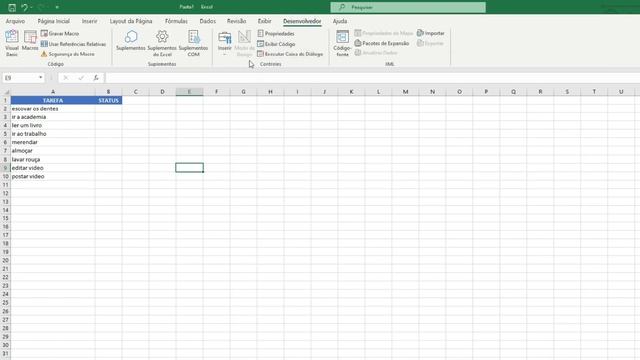
Task: Open the XML Código-fonte pane
Action: [342, 43]
